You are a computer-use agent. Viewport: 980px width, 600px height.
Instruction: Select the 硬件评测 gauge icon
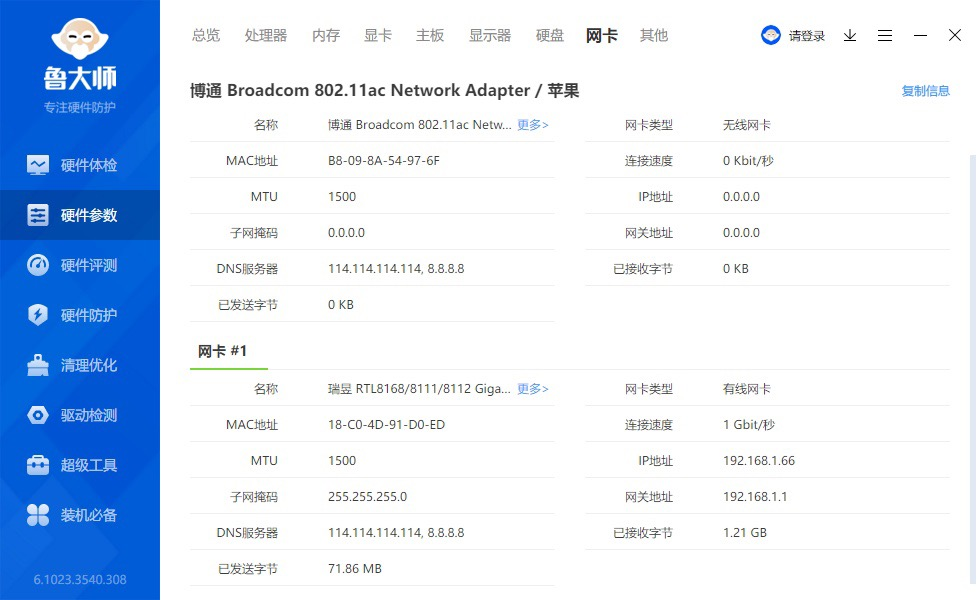point(38,265)
